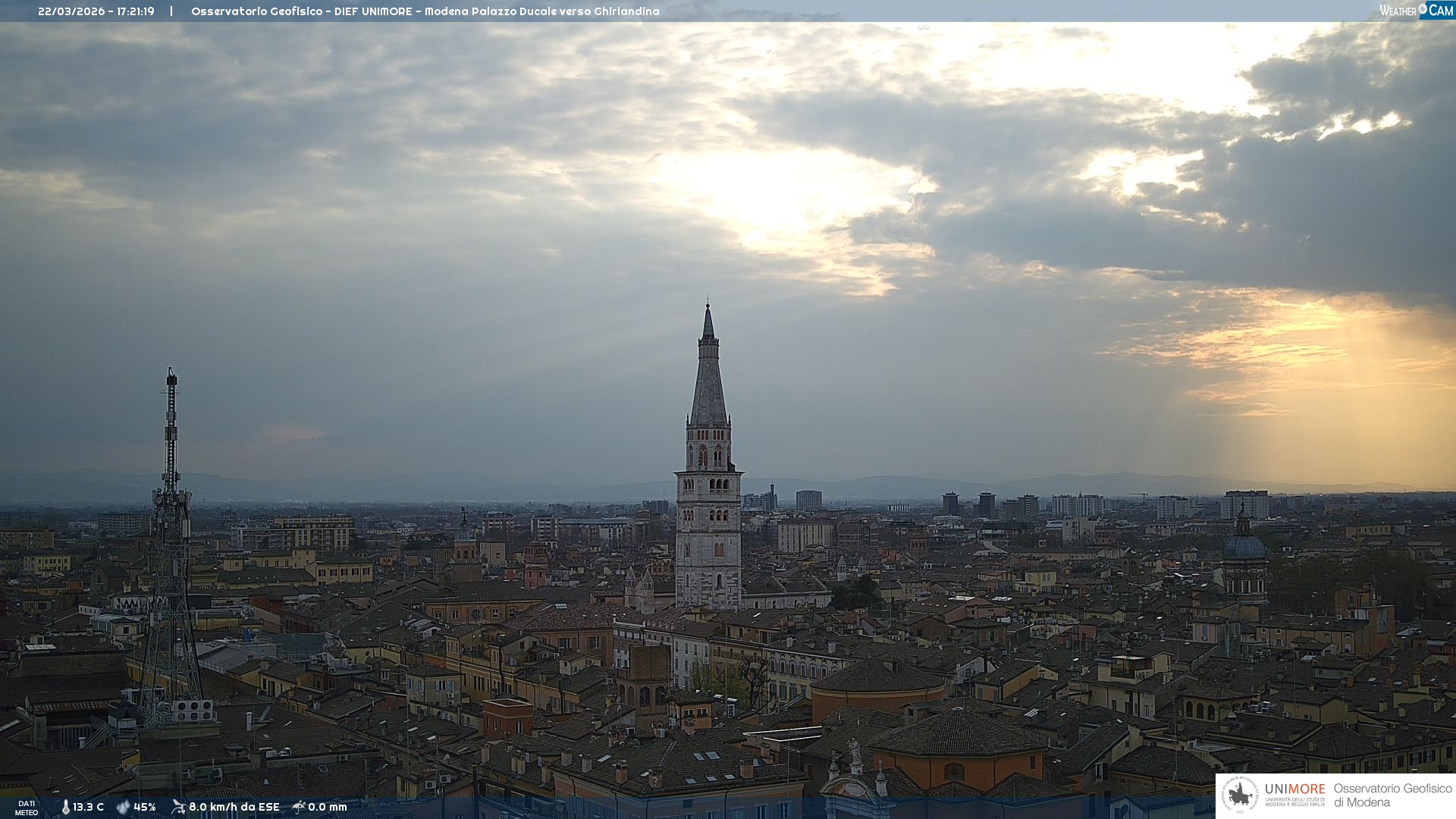Image resolution: width=1456 pixels, height=819 pixels.
Task: Click Osservatorio Geofisico di Modena caption
Action: click(1392, 795)
